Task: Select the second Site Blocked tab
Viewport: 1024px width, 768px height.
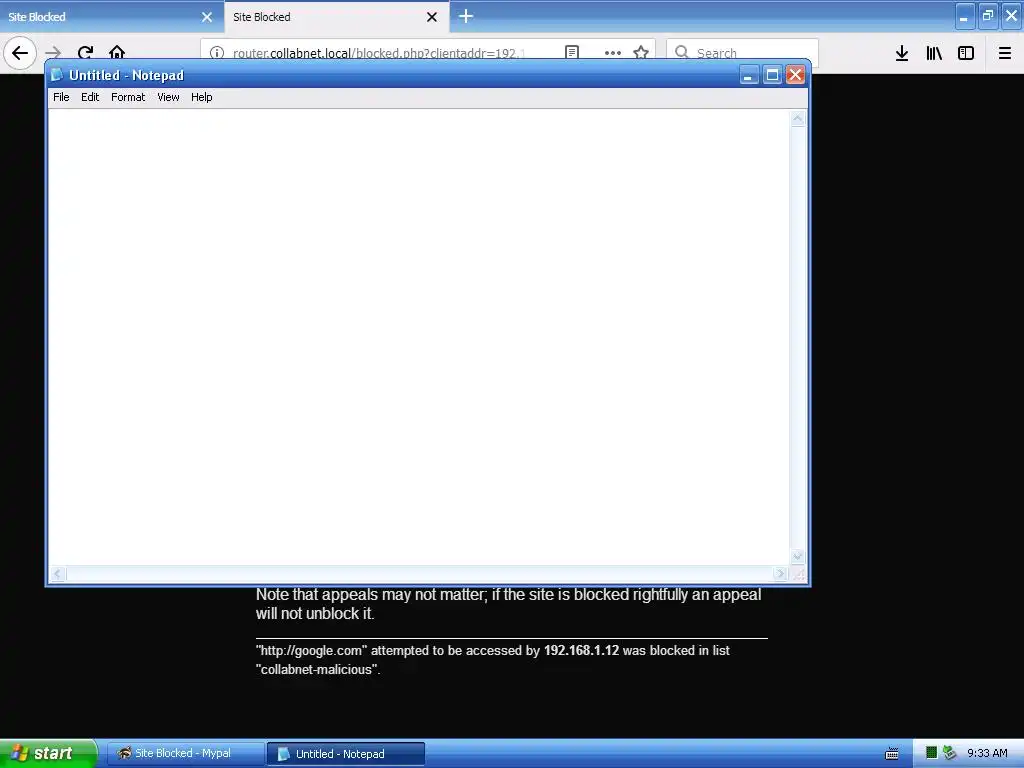Action: pos(336,17)
